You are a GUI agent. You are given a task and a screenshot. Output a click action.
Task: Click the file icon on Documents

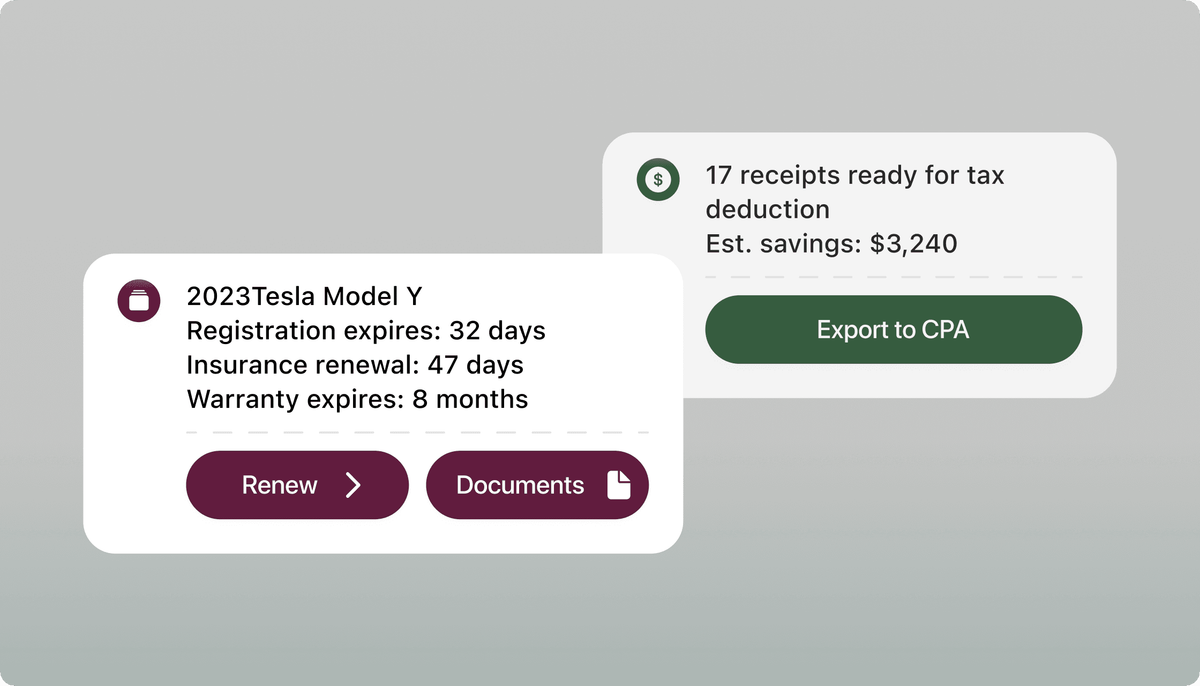(620, 485)
